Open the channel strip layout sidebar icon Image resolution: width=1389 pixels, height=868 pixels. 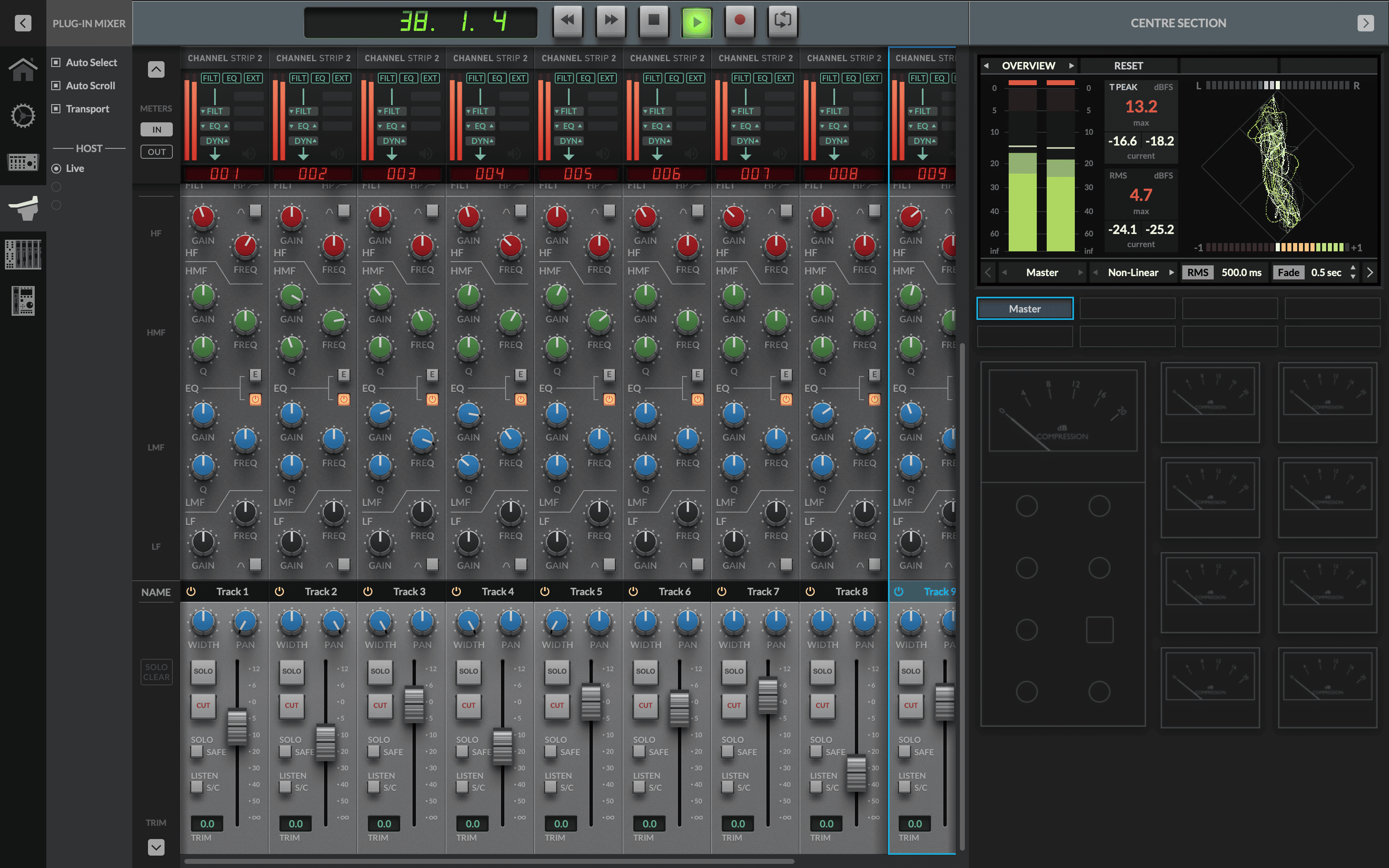coord(23,301)
